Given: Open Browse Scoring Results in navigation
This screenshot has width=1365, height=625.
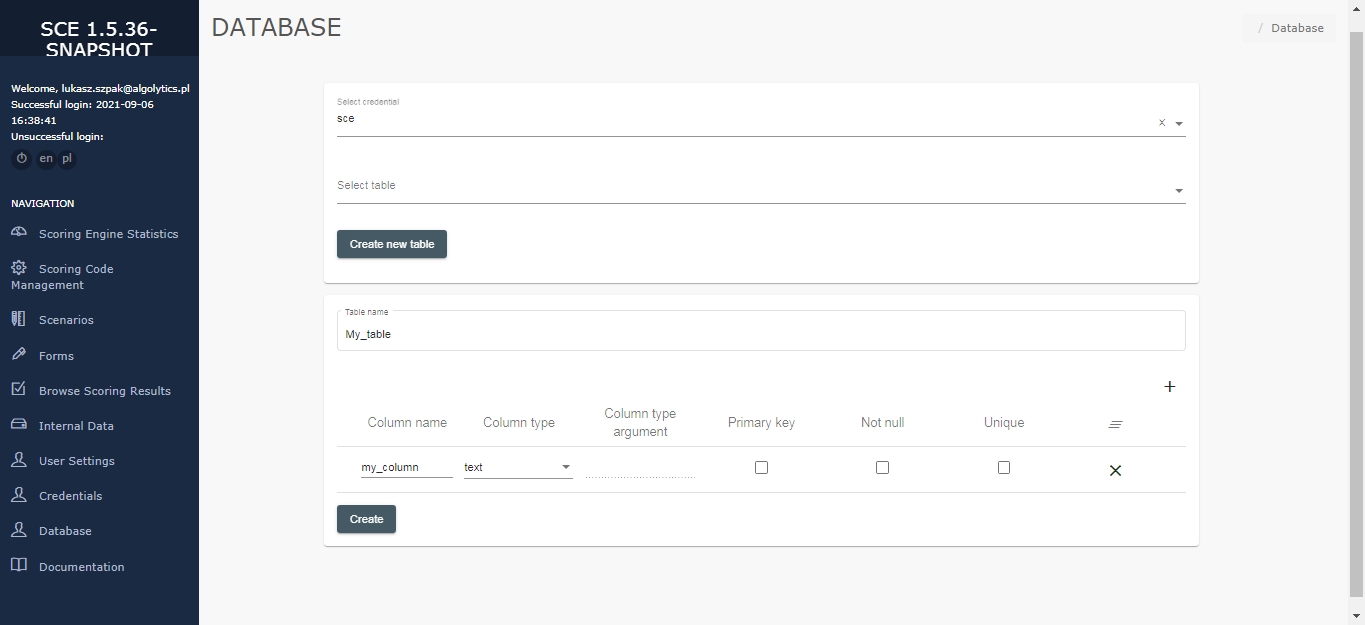Looking at the screenshot, I should (x=104, y=391).
